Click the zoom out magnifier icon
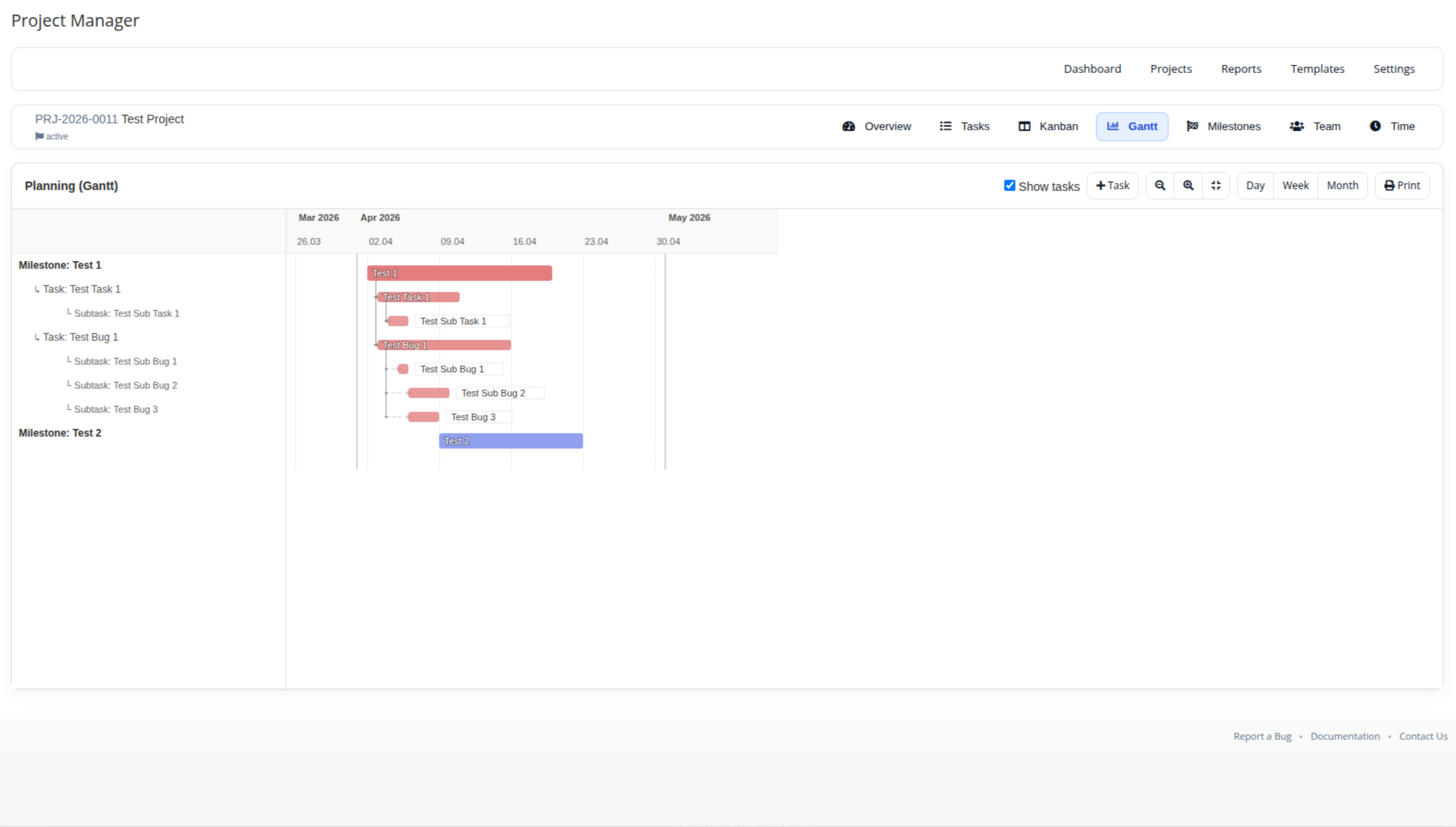The image size is (1456, 827). point(1159,185)
